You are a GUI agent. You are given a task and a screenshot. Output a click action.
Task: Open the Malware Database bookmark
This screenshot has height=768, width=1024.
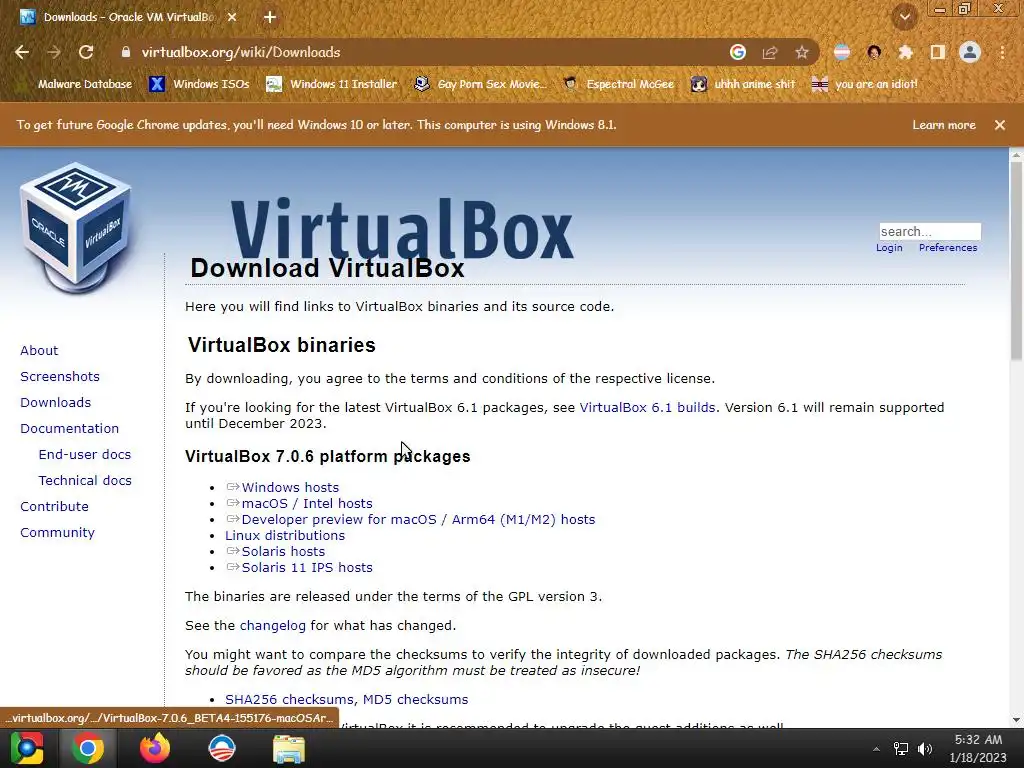pyautogui.click(x=75, y=84)
